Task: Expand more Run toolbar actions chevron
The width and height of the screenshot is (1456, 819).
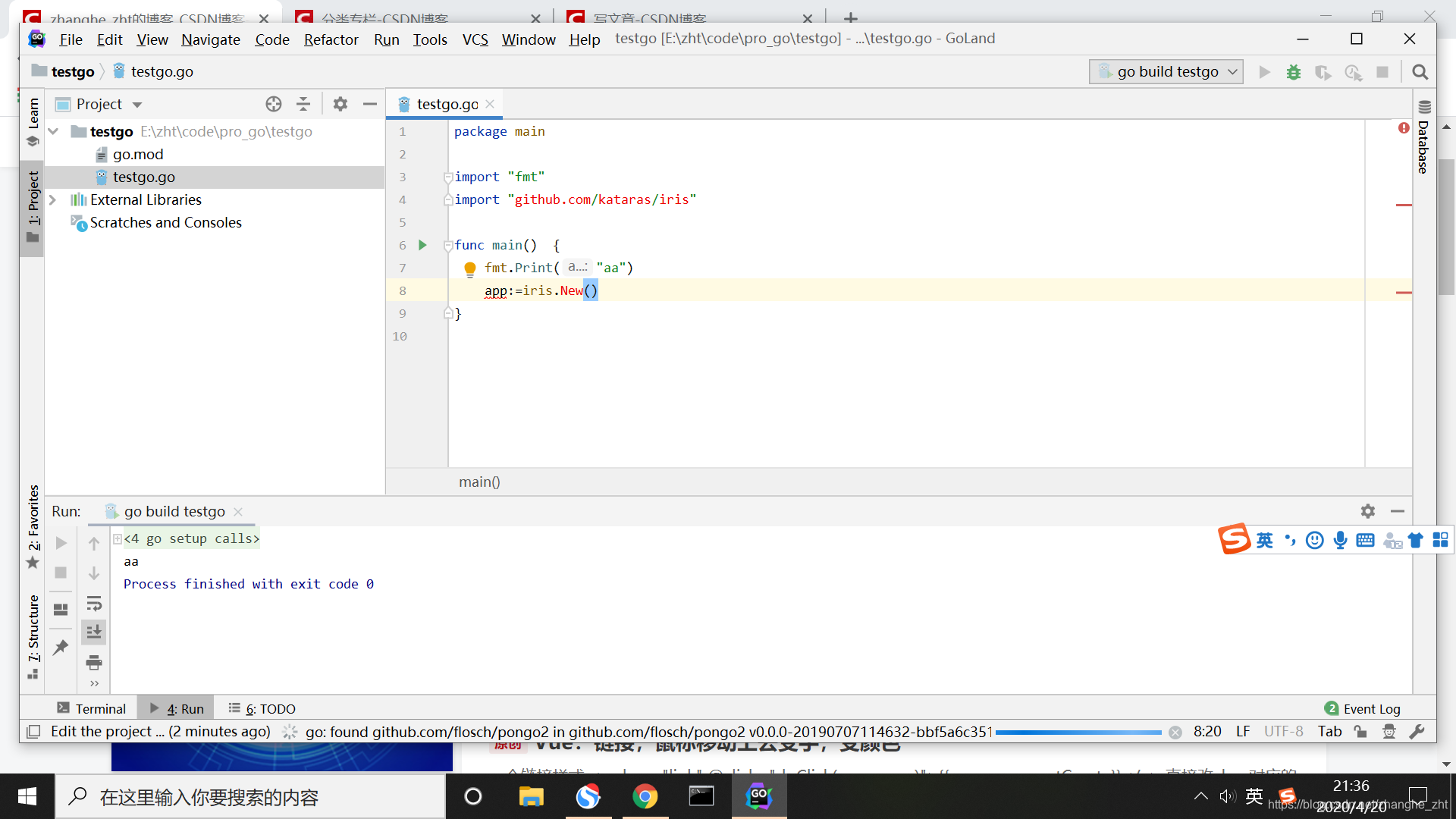Action: point(94,683)
